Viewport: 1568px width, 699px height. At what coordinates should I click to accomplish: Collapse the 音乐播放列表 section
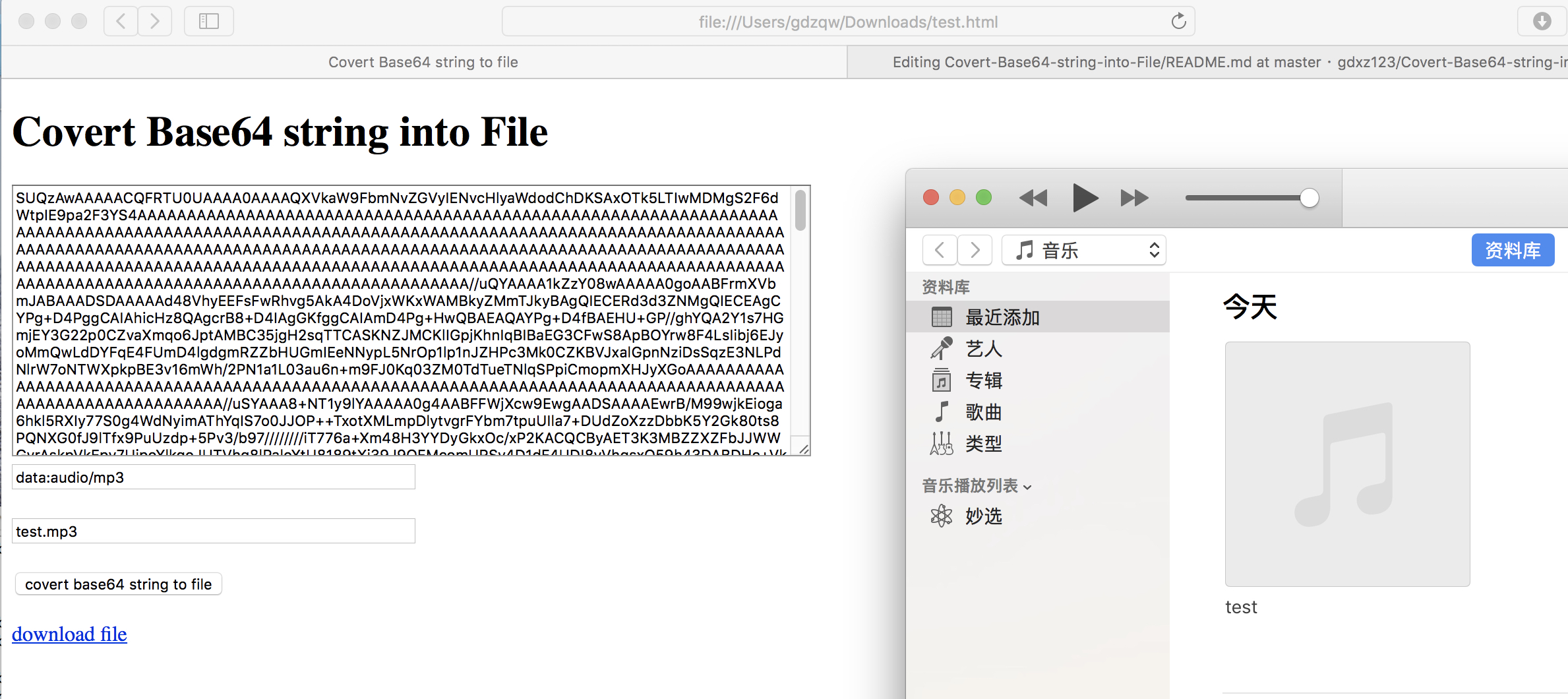pos(1026,487)
